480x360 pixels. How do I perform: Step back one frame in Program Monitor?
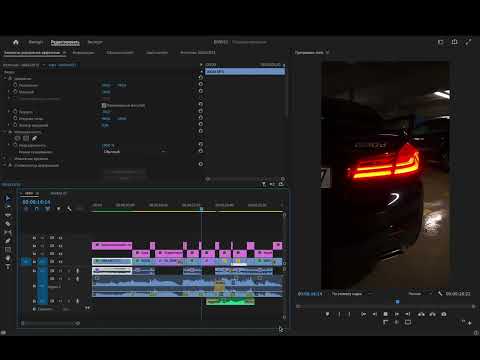375,314
